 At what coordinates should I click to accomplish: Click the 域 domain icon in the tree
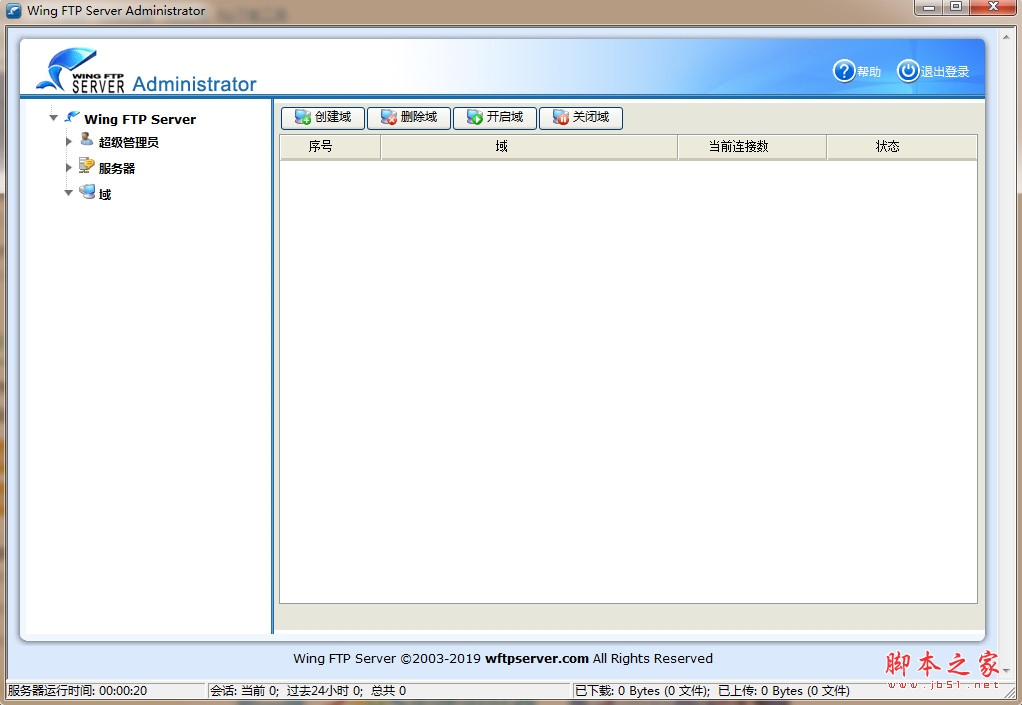pos(87,192)
